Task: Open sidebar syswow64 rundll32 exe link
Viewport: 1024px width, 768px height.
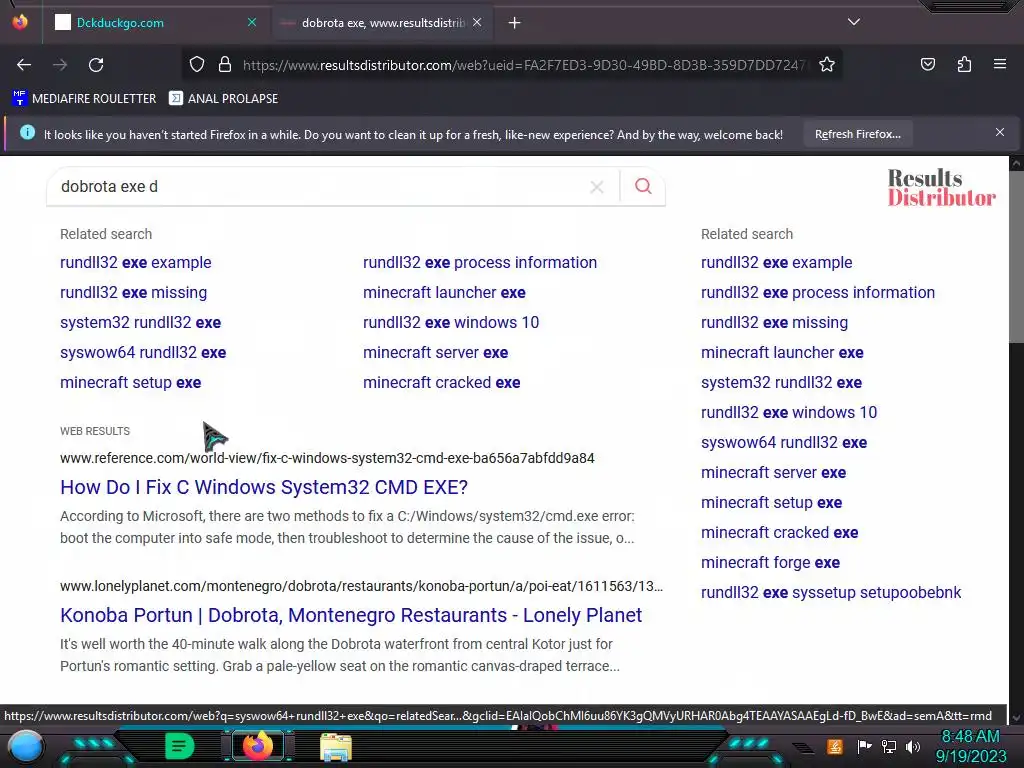Action: click(x=784, y=443)
